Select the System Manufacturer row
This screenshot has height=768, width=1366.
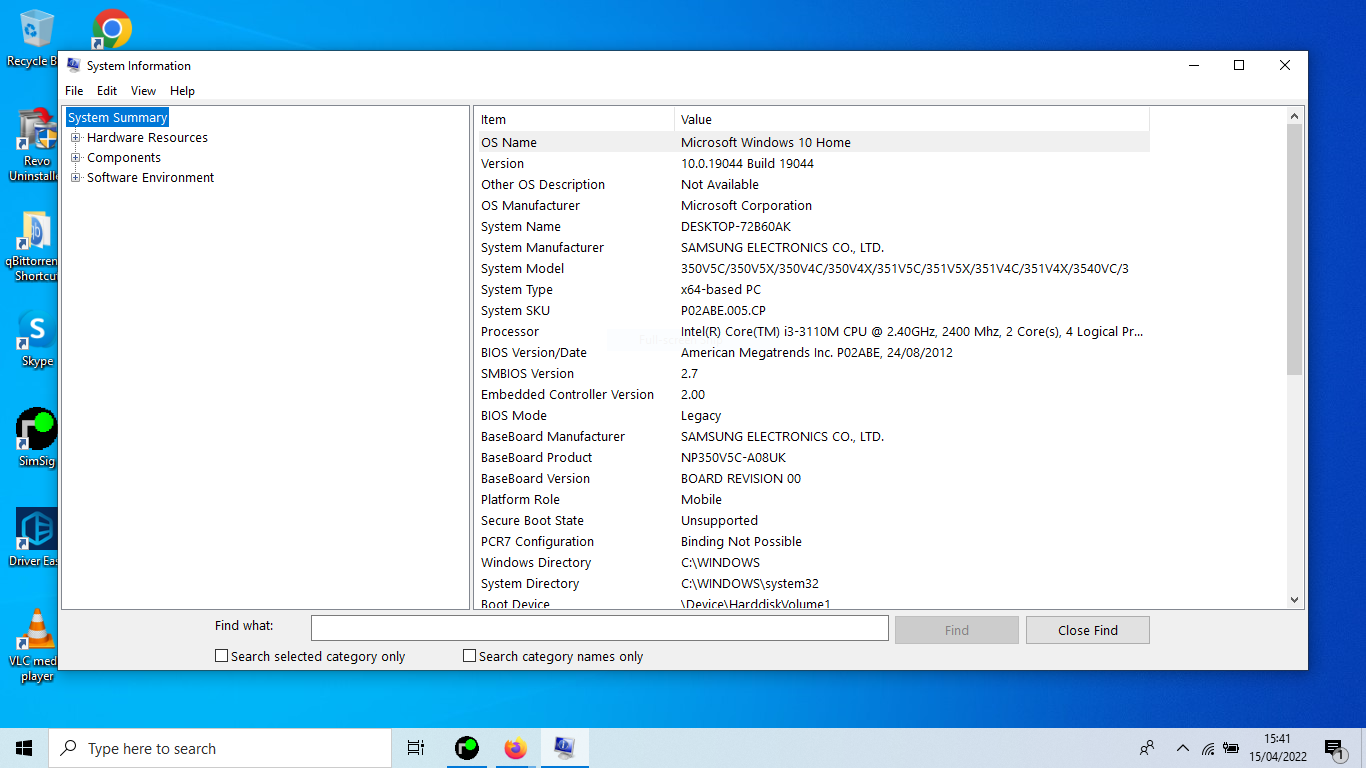814,247
